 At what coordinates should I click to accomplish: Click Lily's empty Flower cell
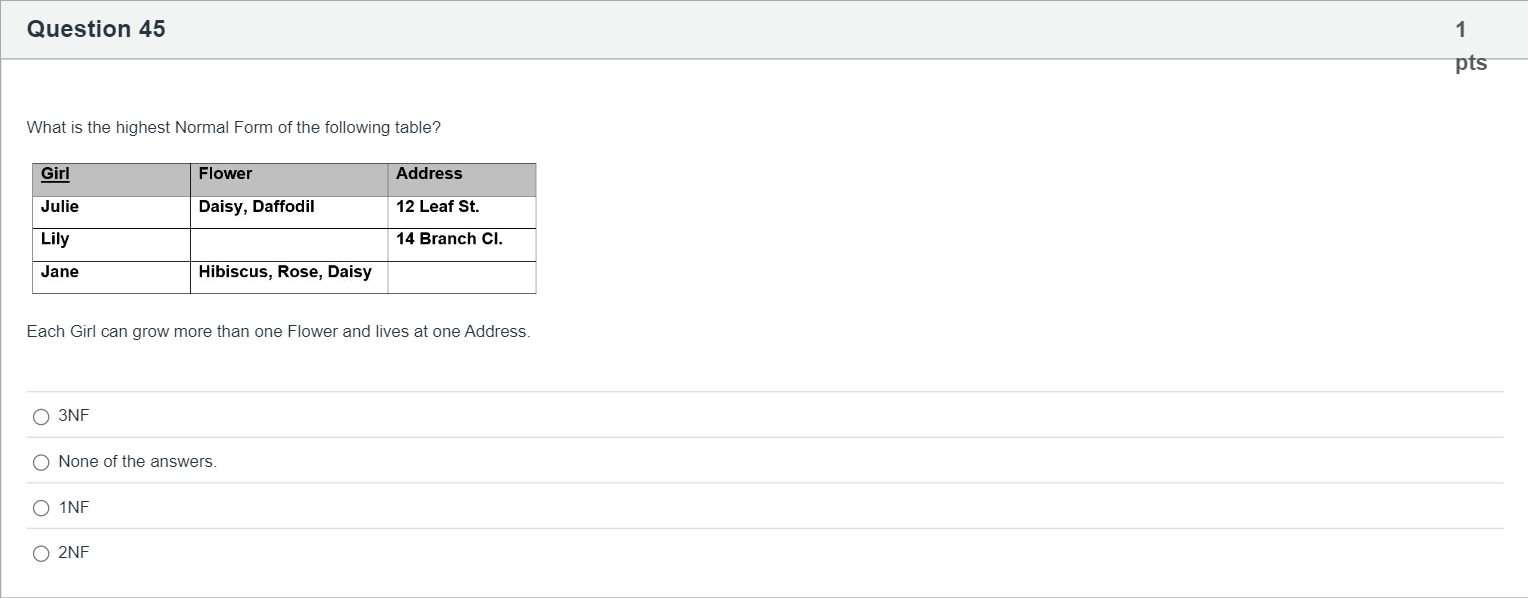pos(288,245)
